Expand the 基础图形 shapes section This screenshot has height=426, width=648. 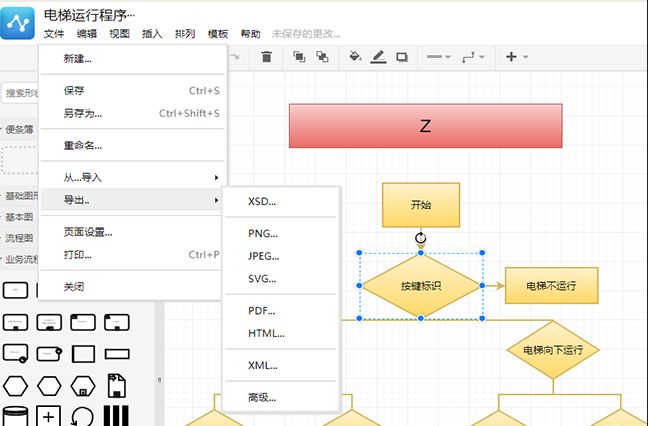19,195
